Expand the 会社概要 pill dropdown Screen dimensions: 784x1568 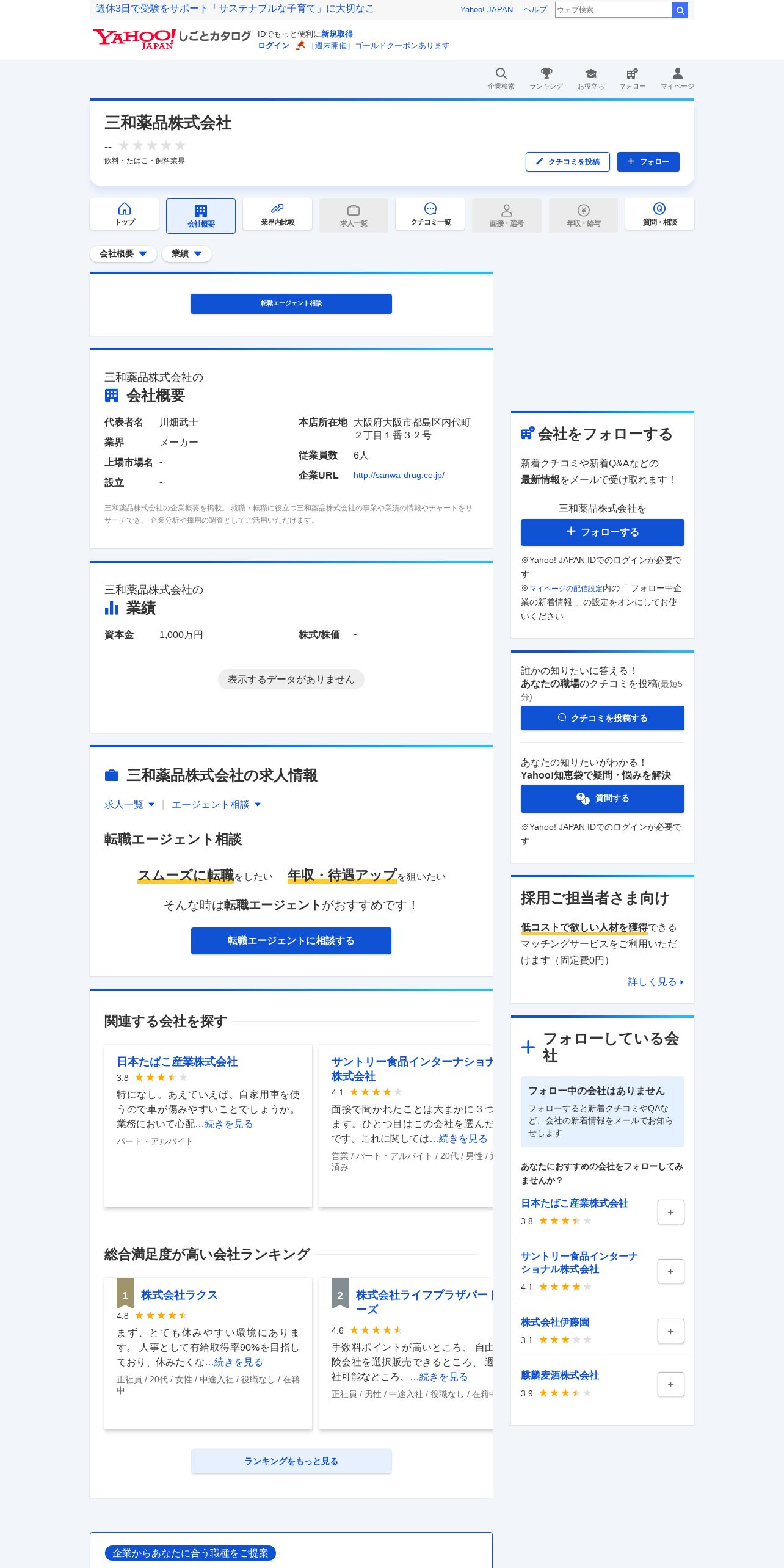123,253
